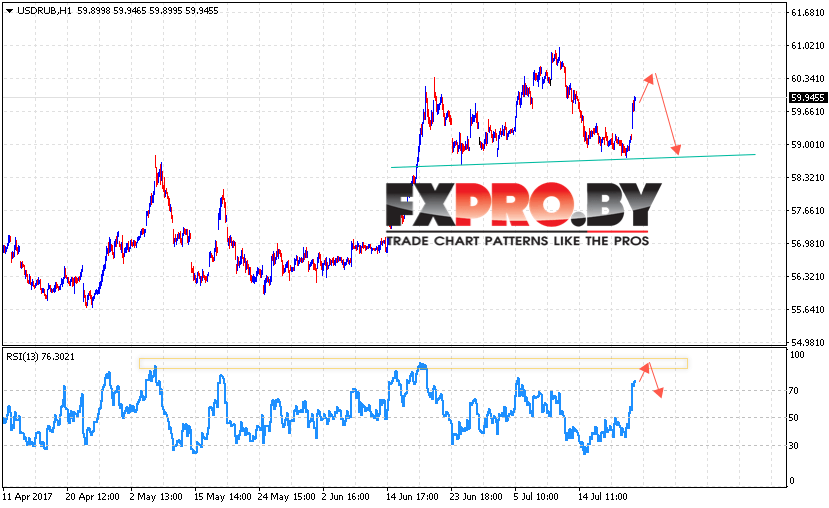Select the 56.9810 price axis label

(808, 244)
